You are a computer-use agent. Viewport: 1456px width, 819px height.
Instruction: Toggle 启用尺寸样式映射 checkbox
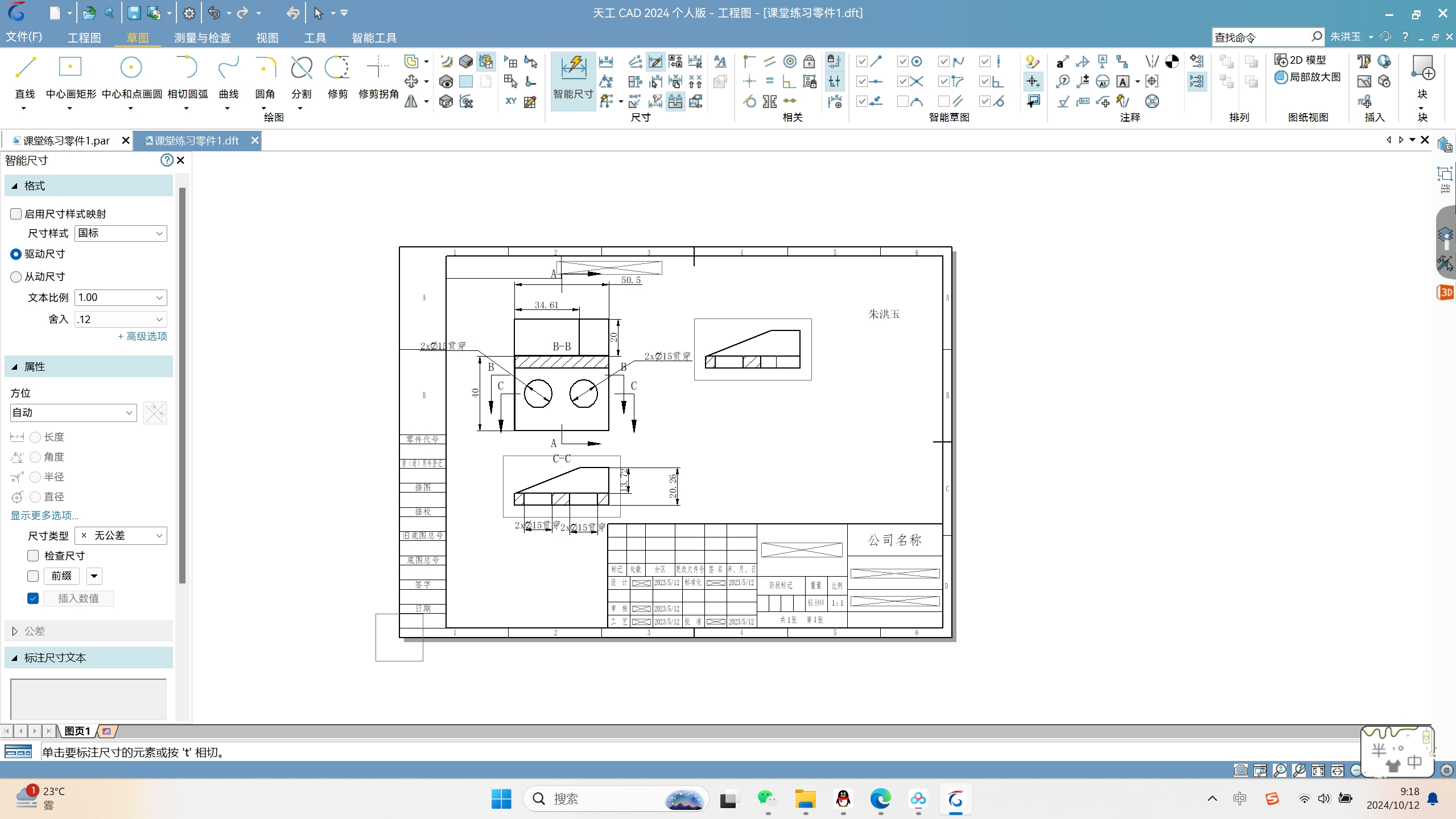(x=16, y=212)
